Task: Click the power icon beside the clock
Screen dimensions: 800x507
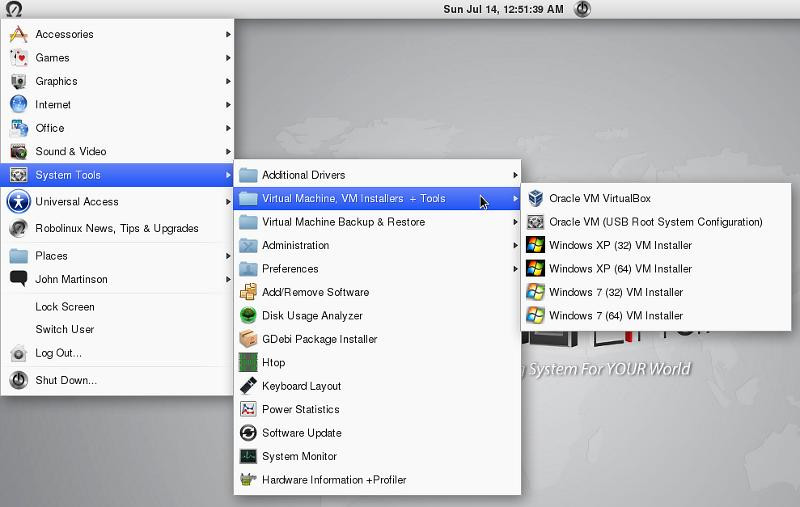Action: click(582, 9)
